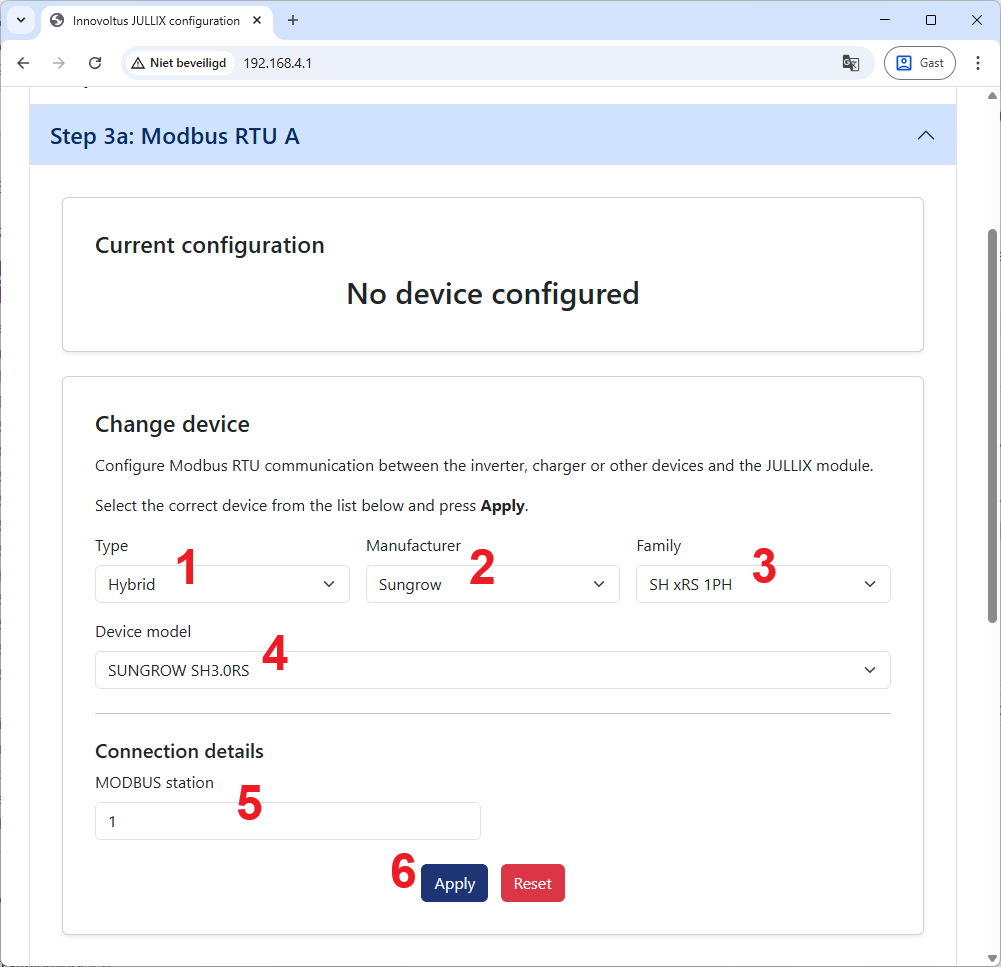
Task: Open the Gast profile button
Action: click(919, 63)
